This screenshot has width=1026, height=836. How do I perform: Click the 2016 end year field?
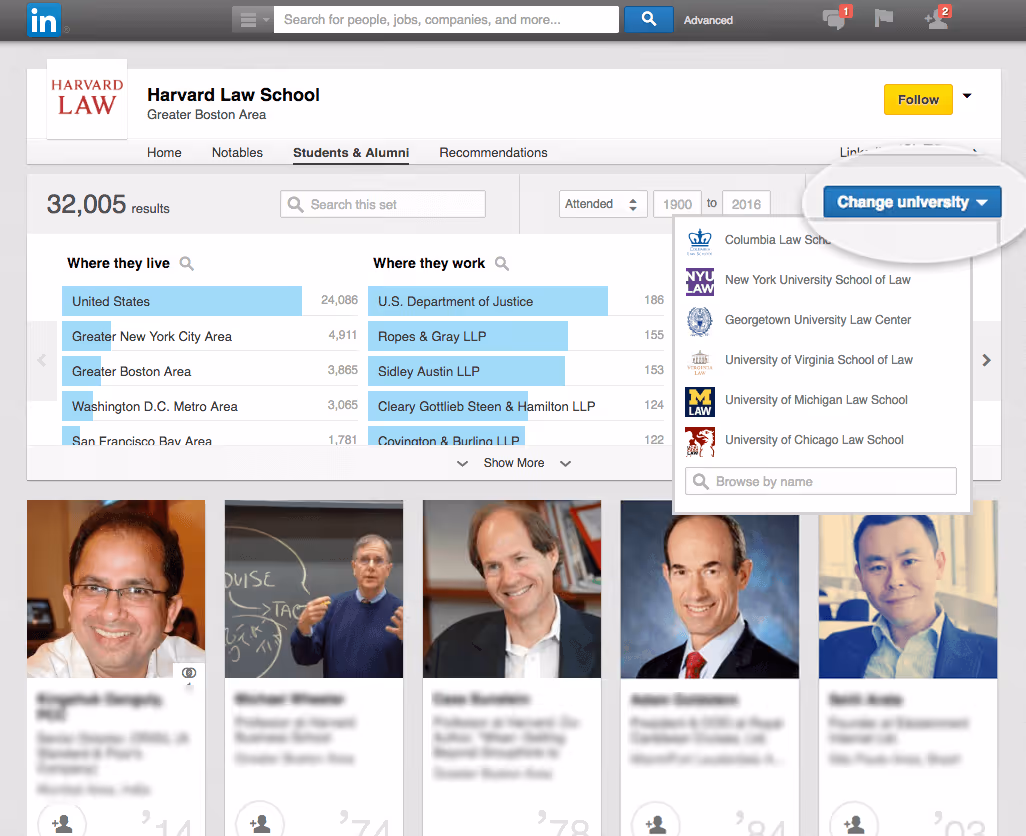pos(746,204)
